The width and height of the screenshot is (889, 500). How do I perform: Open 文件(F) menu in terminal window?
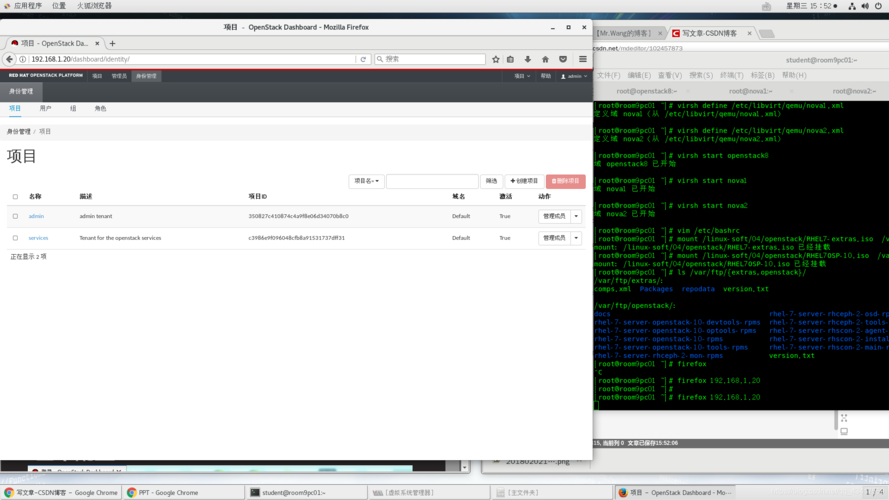click(x=609, y=75)
